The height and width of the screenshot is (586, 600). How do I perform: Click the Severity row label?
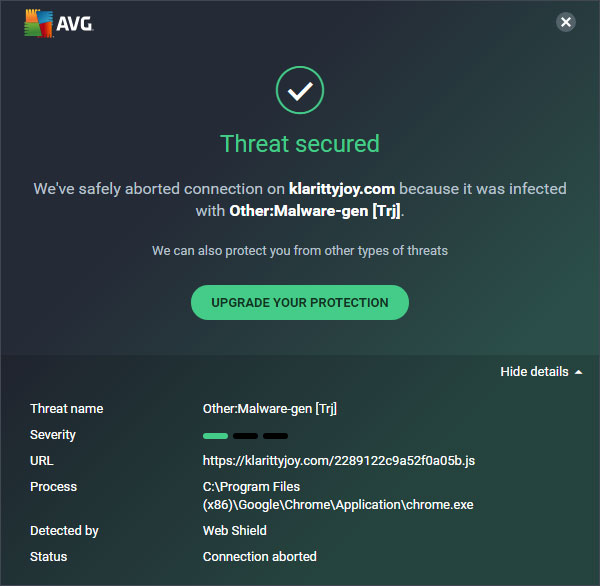(53, 435)
